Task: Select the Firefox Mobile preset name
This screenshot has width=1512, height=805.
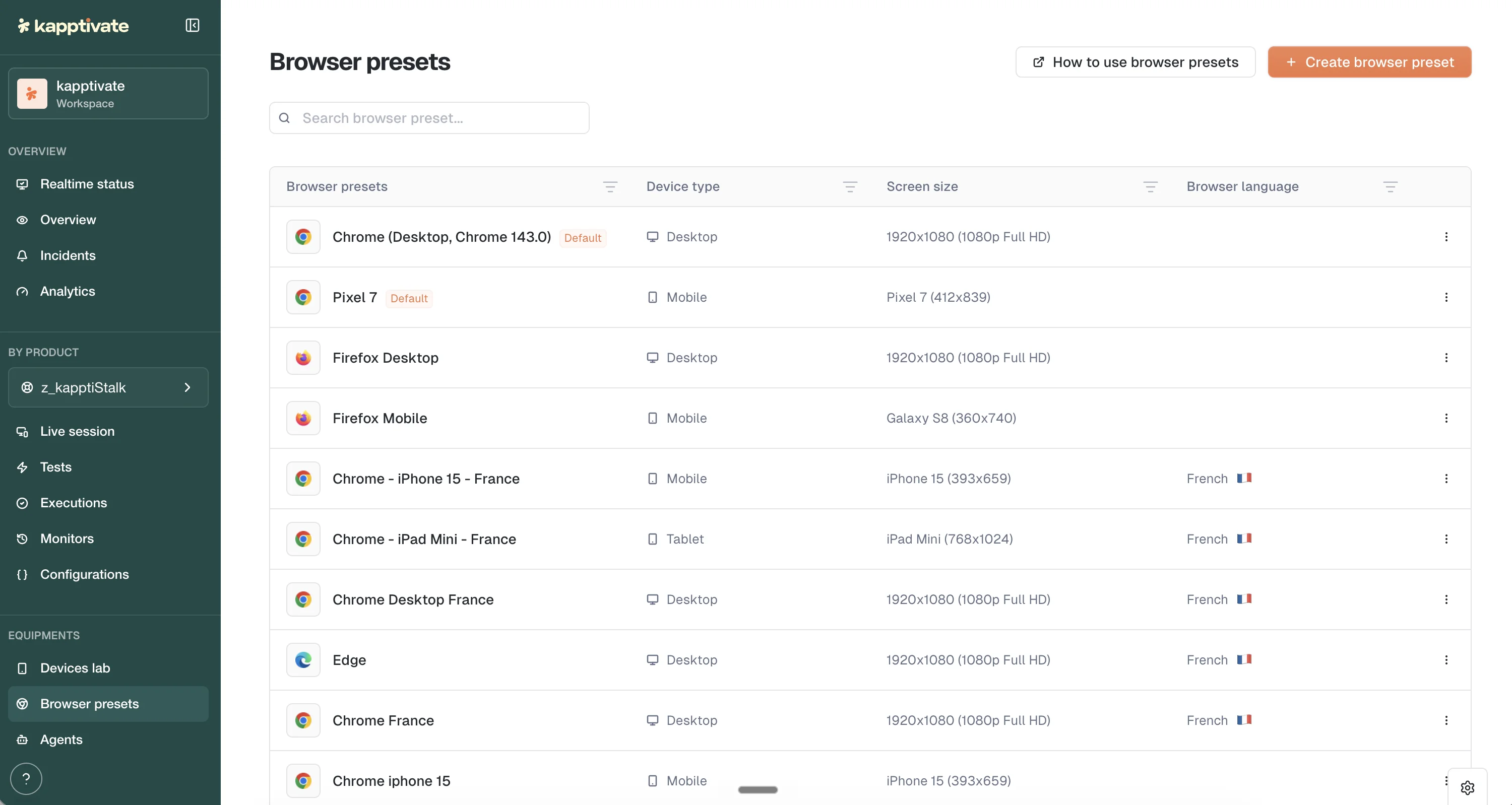Action: coord(380,418)
